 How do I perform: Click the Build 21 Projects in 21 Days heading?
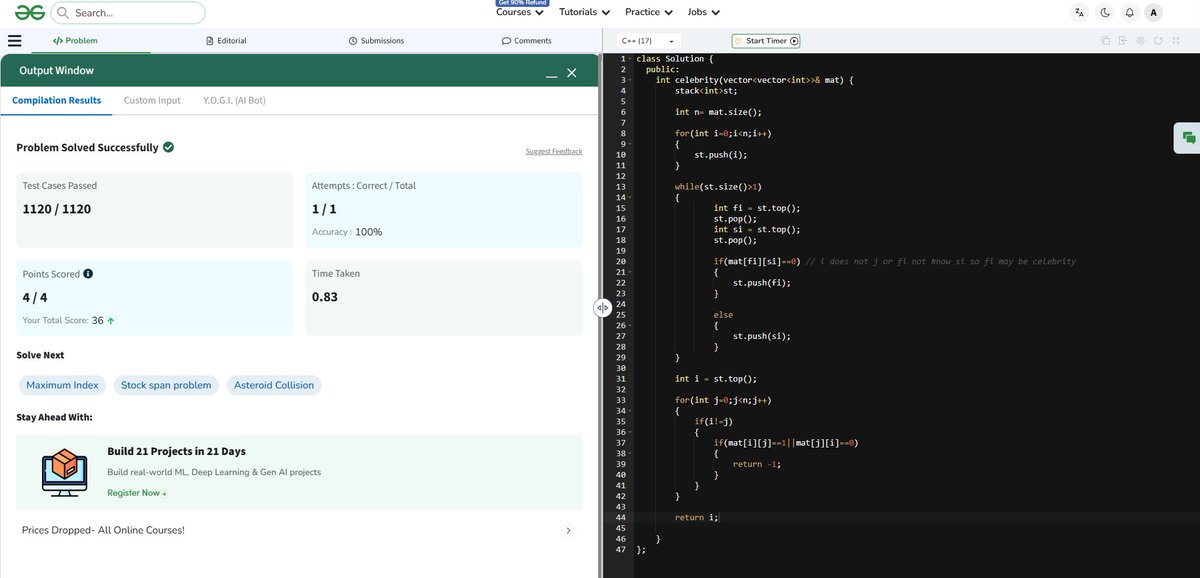coord(176,451)
